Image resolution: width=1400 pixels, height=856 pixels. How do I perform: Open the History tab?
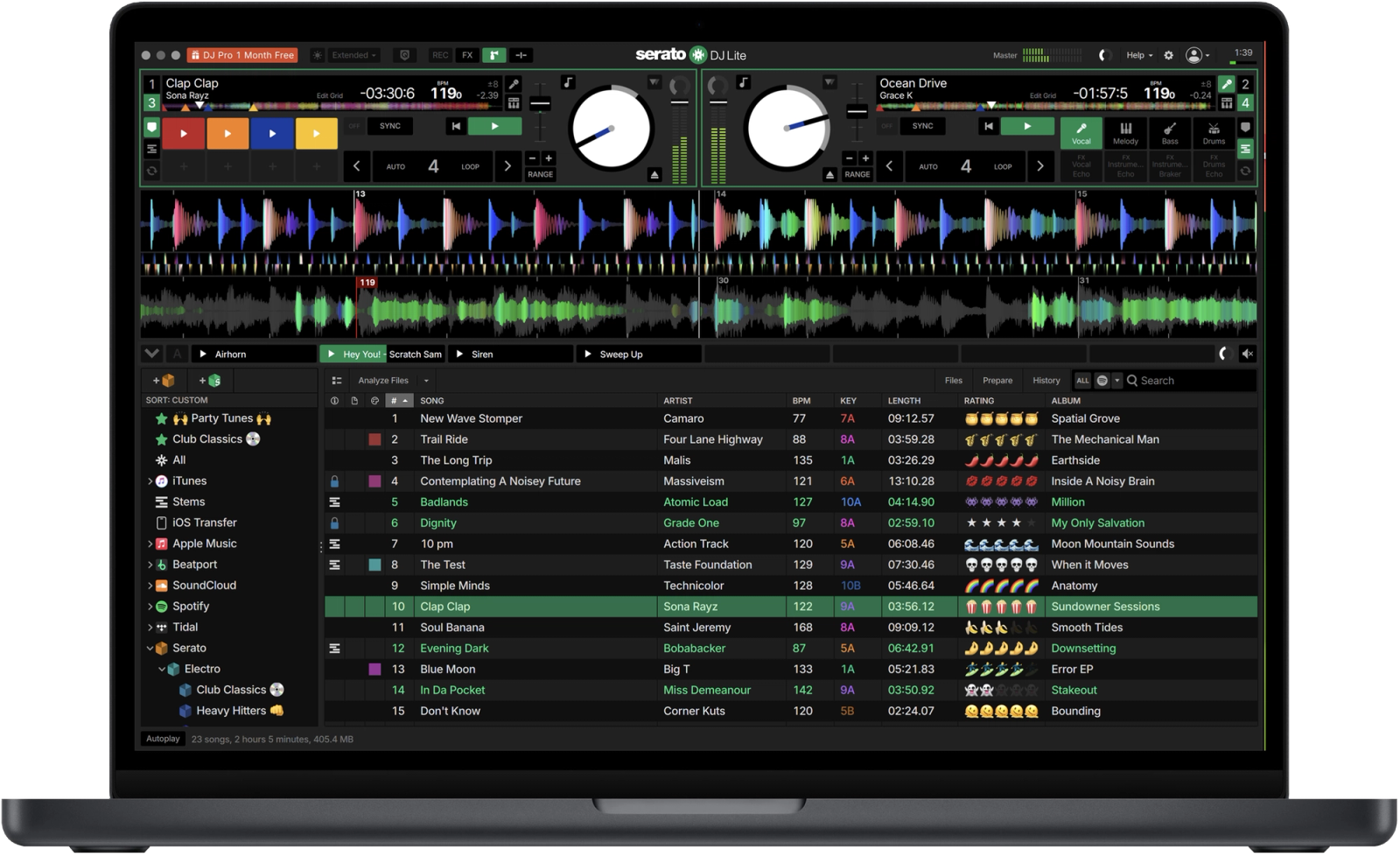(x=1046, y=381)
